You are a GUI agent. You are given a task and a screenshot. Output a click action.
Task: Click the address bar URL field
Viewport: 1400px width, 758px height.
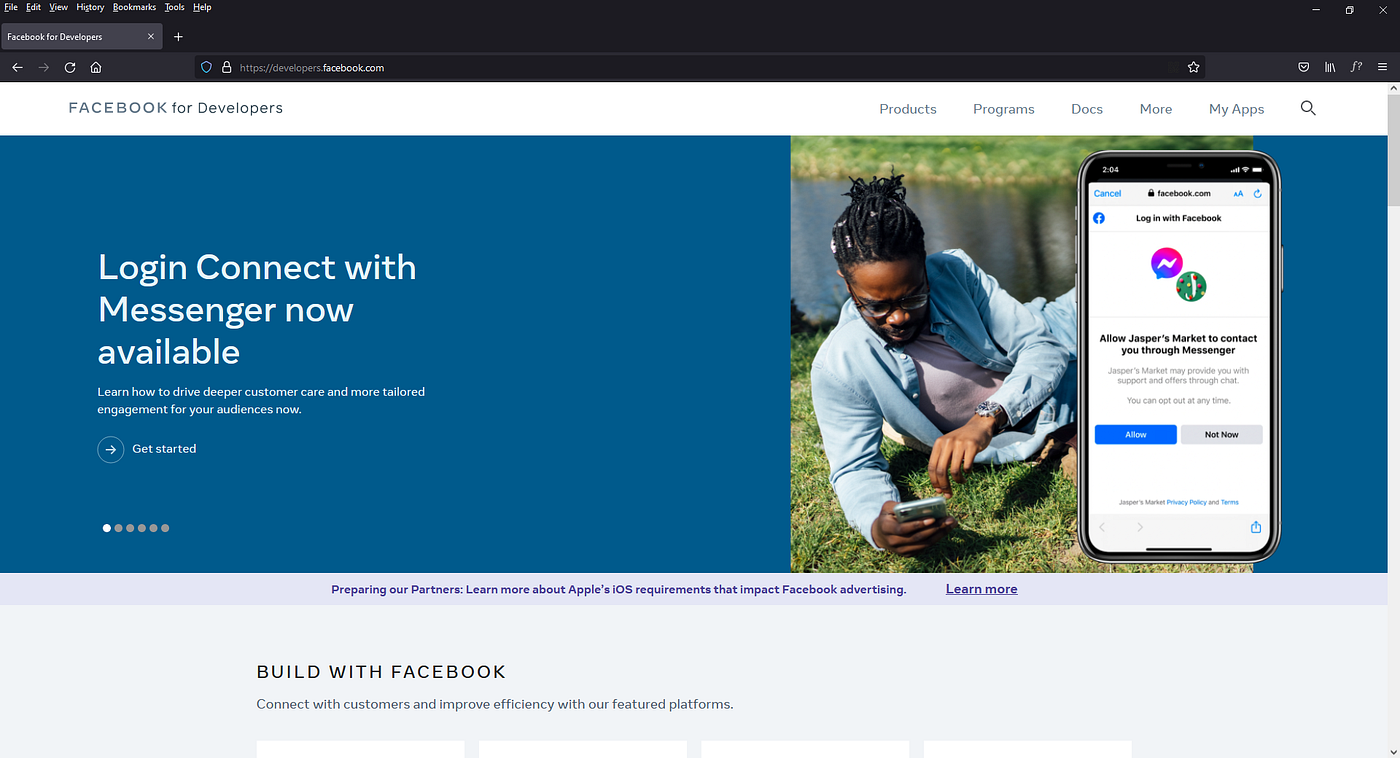[700, 68]
